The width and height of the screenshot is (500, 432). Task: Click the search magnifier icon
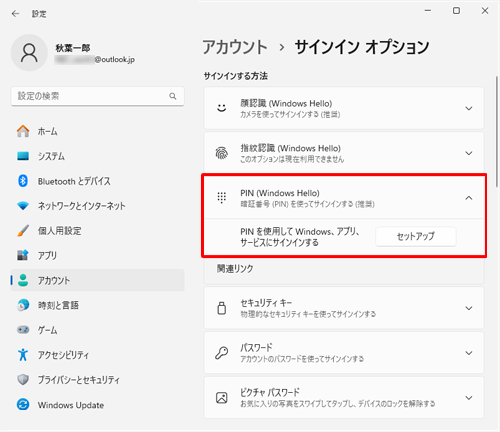(173, 96)
